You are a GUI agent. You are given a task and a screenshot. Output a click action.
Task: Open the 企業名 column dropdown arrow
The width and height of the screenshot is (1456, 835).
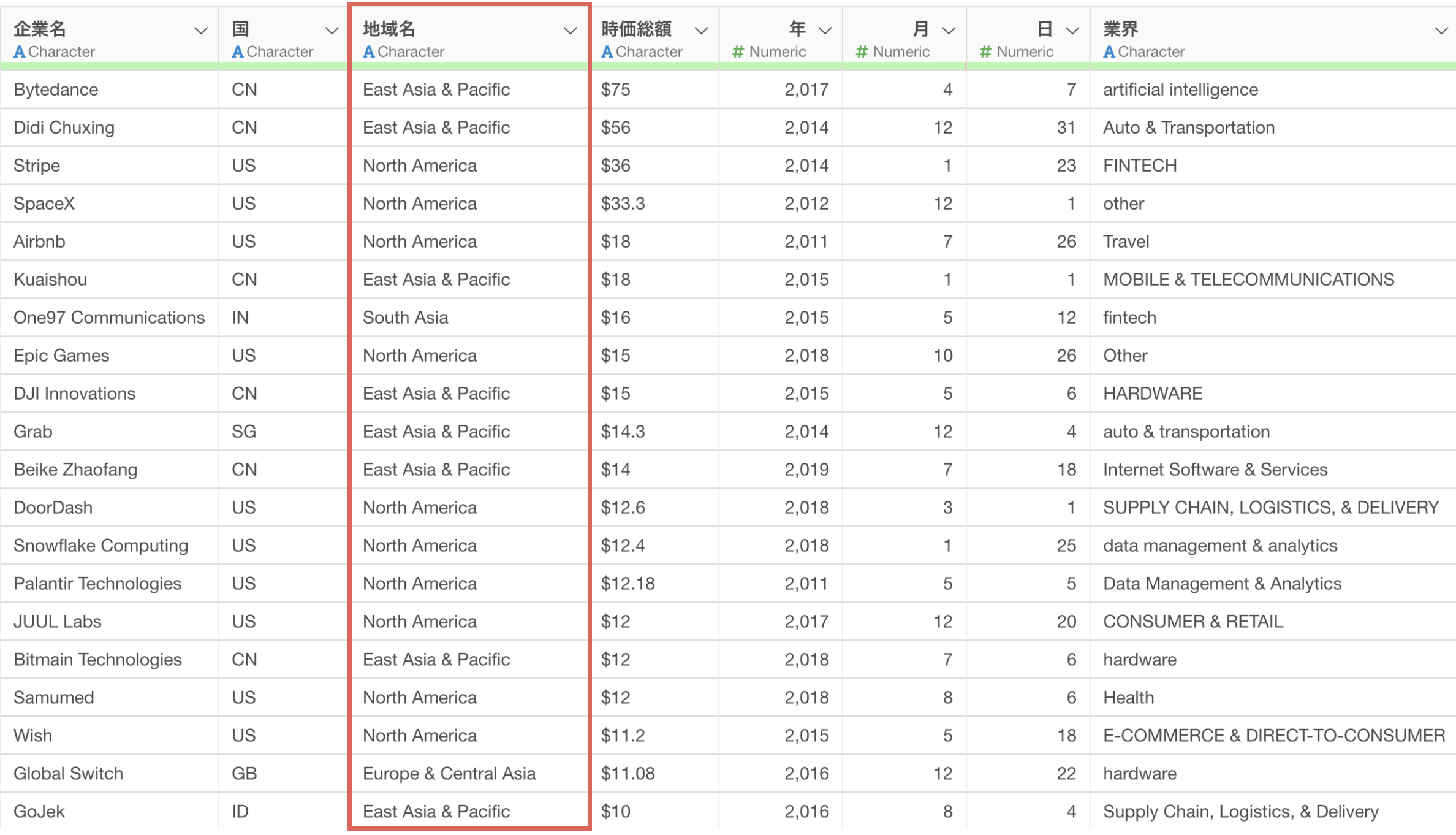[200, 31]
